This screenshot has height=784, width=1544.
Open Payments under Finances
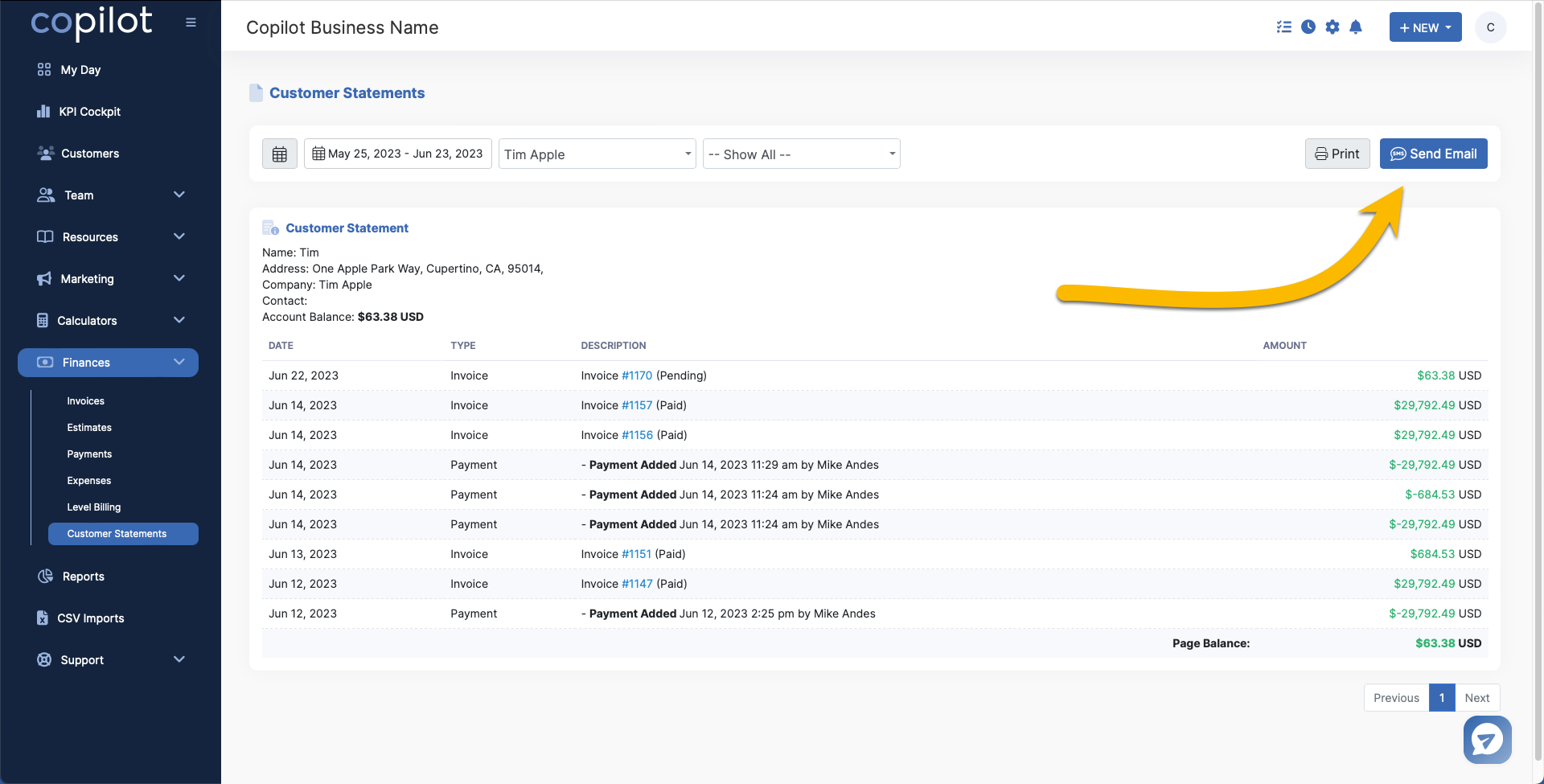[89, 454]
